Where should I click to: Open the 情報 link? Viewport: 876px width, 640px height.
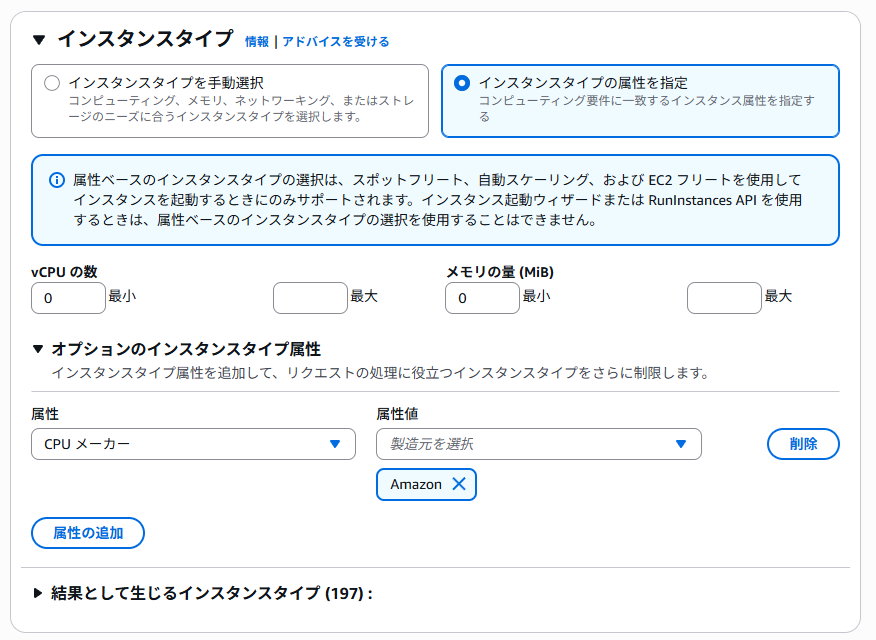(257, 41)
